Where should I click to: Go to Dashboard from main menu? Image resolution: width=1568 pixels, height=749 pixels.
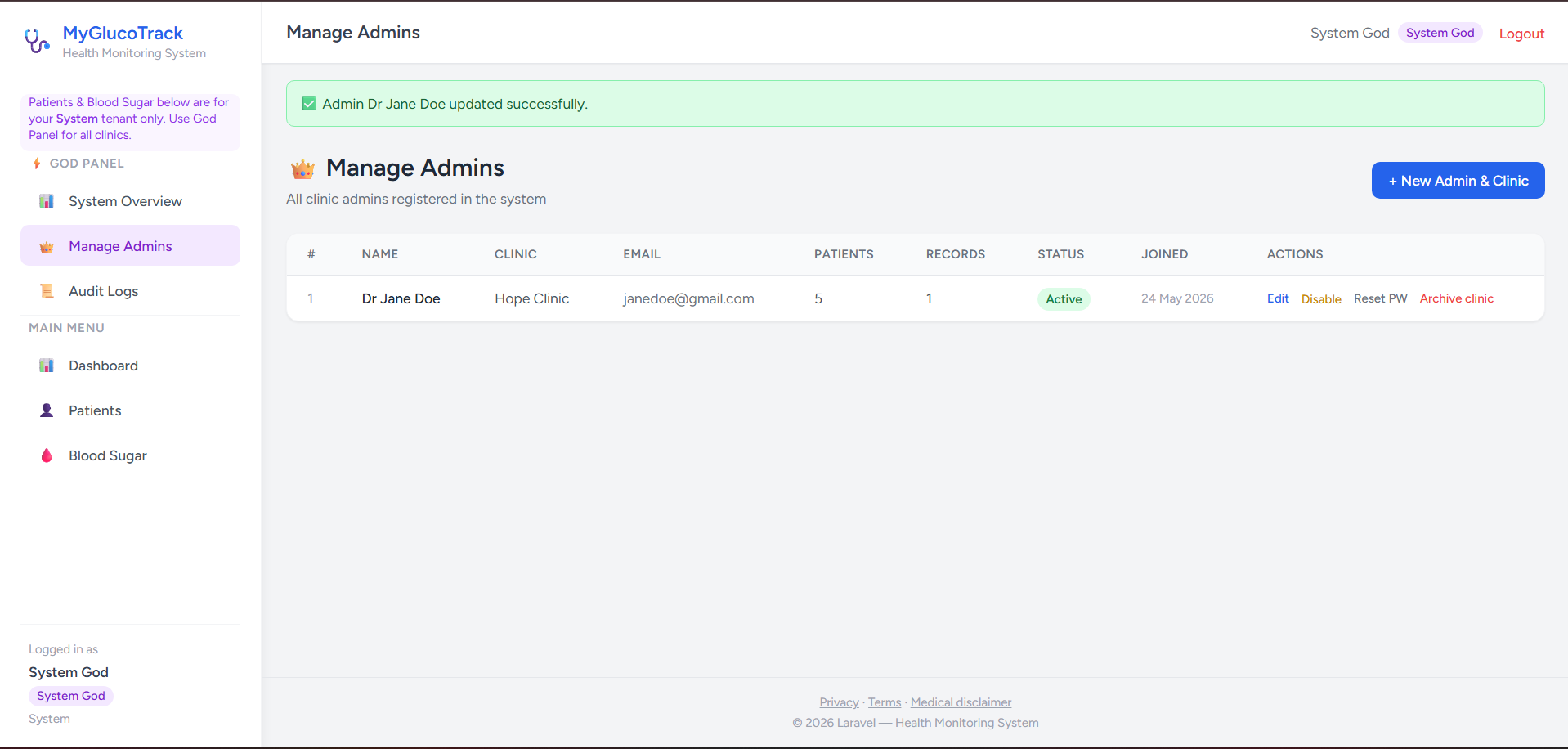(x=130, y=366)
